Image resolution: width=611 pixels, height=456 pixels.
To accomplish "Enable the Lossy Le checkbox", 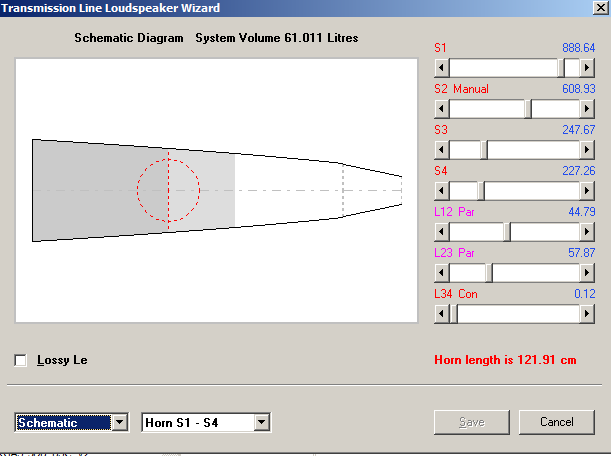I will (x=20, y=360).
